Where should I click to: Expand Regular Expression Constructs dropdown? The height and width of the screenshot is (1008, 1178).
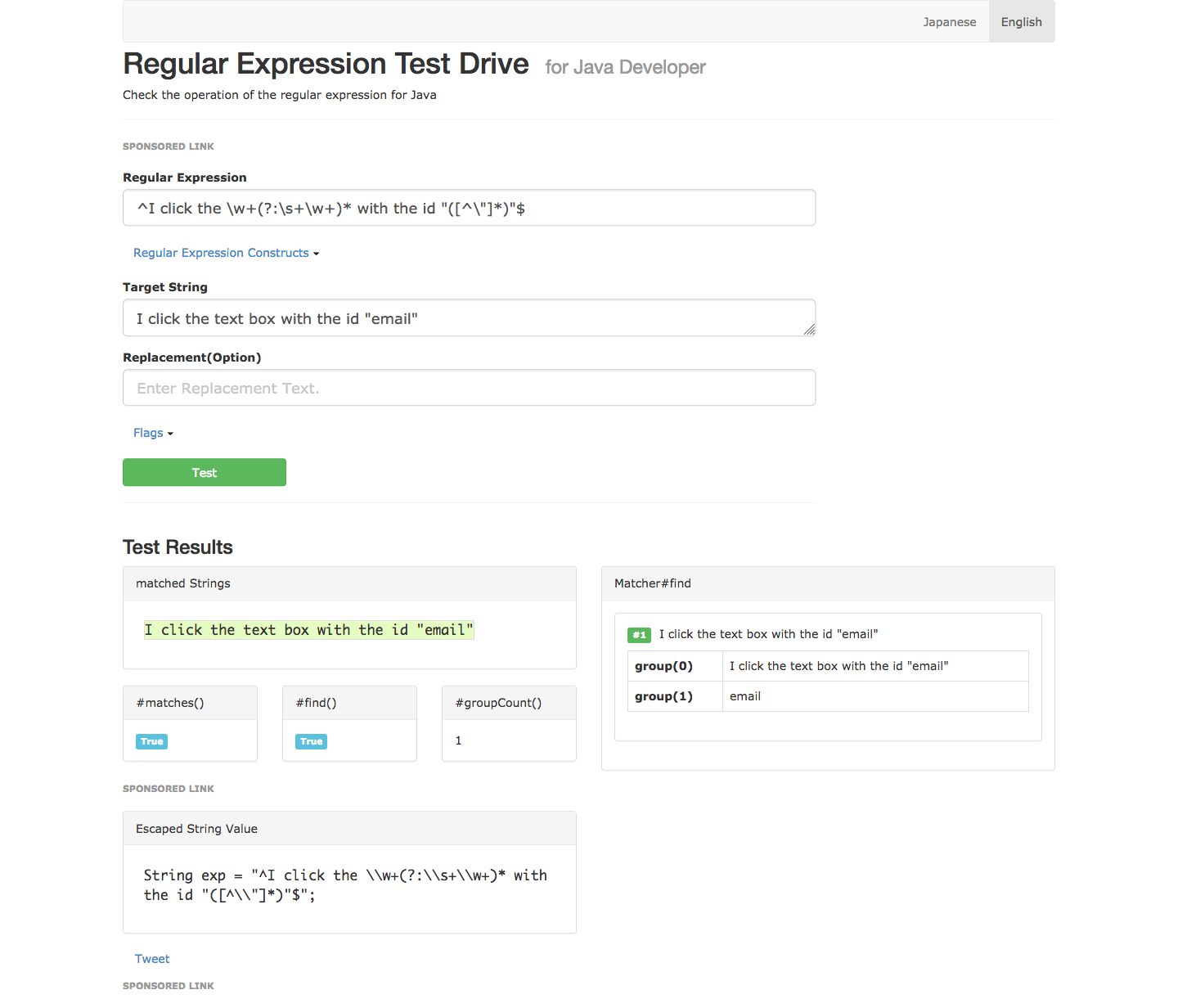pos(226,253)
